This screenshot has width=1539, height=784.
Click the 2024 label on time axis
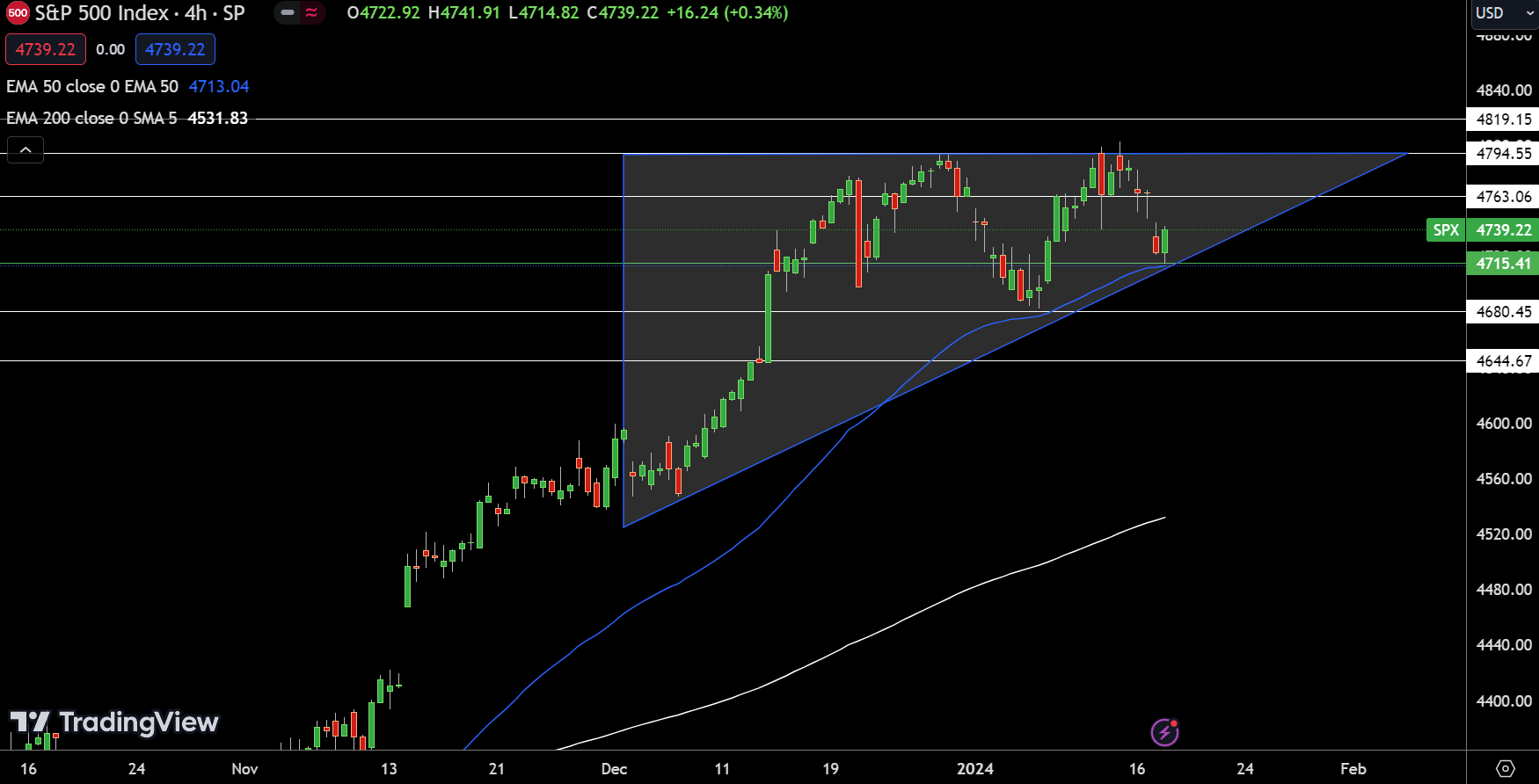click(974, 768)
